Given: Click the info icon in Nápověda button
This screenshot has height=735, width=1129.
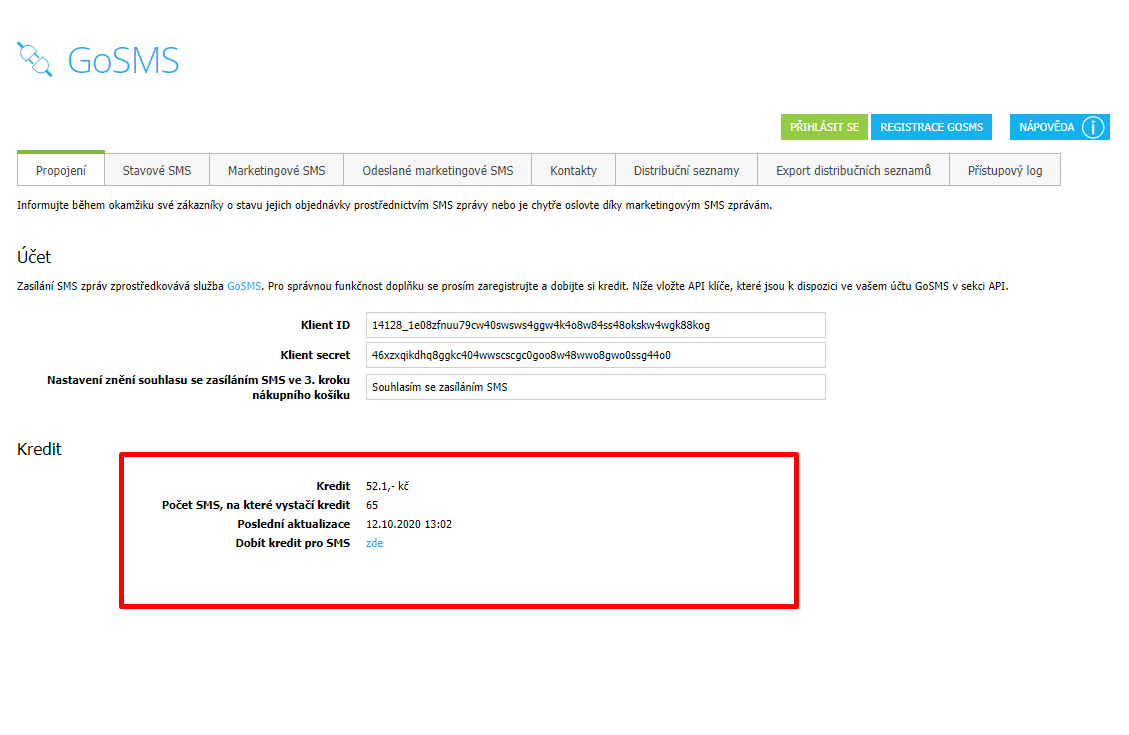Looking at the screenshot, I should tap(1092, 127).
